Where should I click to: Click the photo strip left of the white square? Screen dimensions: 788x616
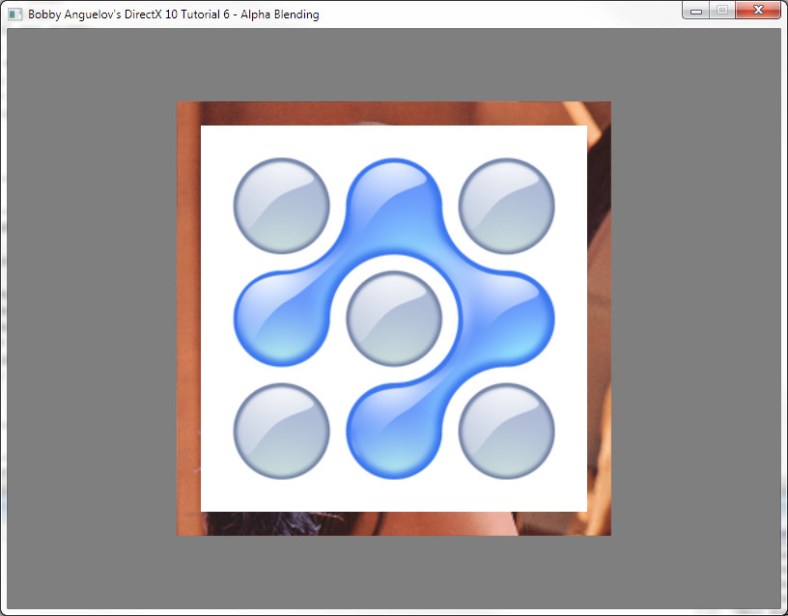click(189, 317)
